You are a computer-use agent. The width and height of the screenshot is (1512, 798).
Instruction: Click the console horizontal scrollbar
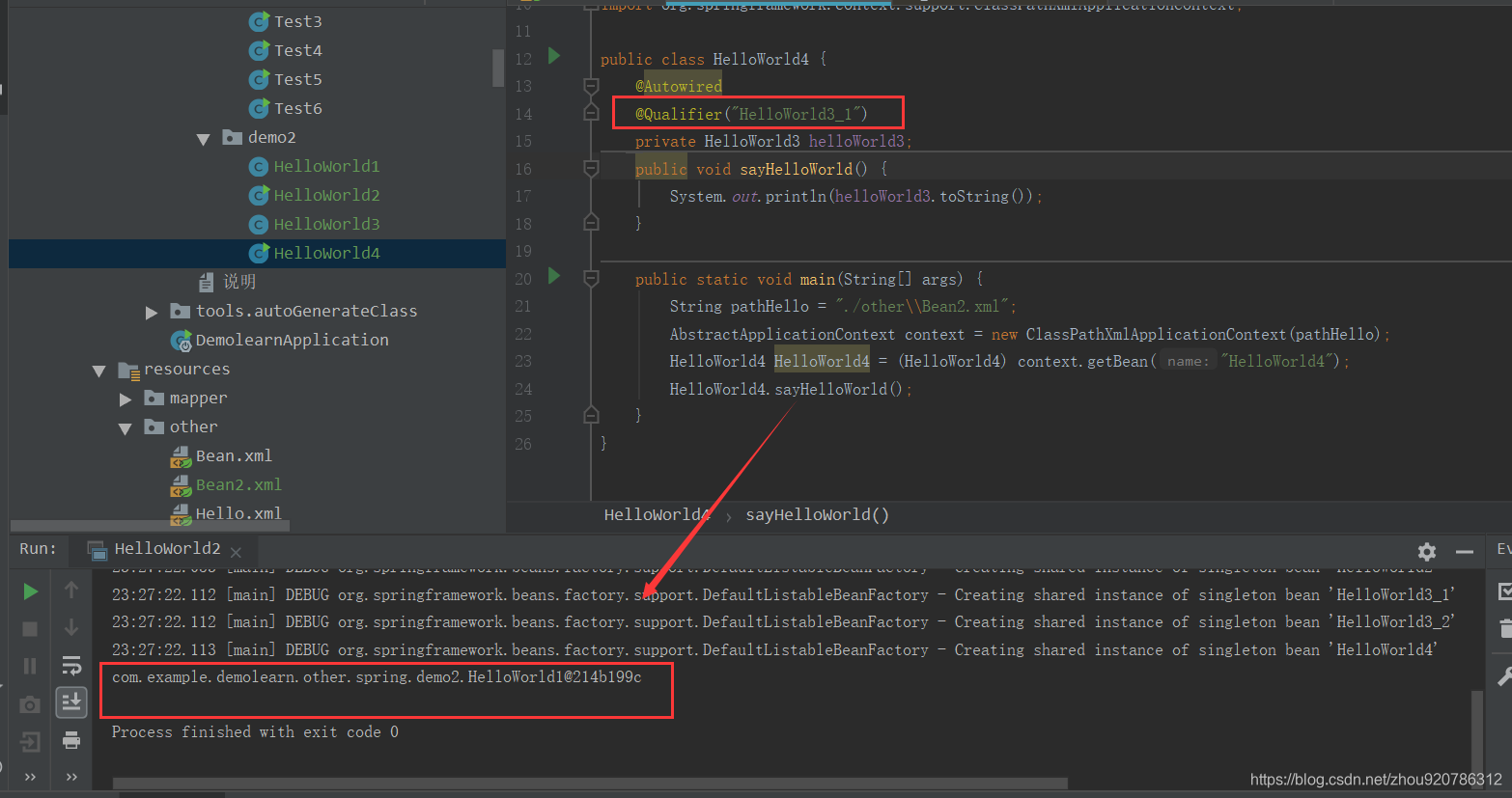(x=590, y=783)
